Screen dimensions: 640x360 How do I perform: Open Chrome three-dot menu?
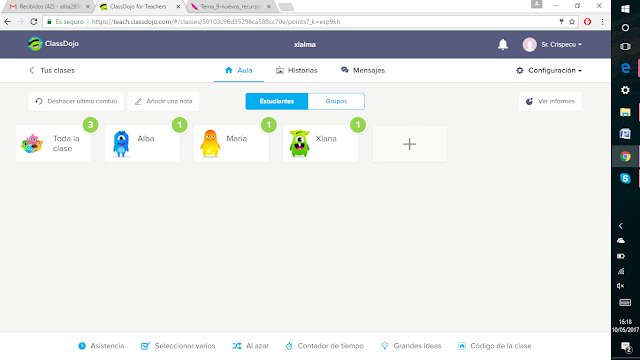(x=602, y=22)
